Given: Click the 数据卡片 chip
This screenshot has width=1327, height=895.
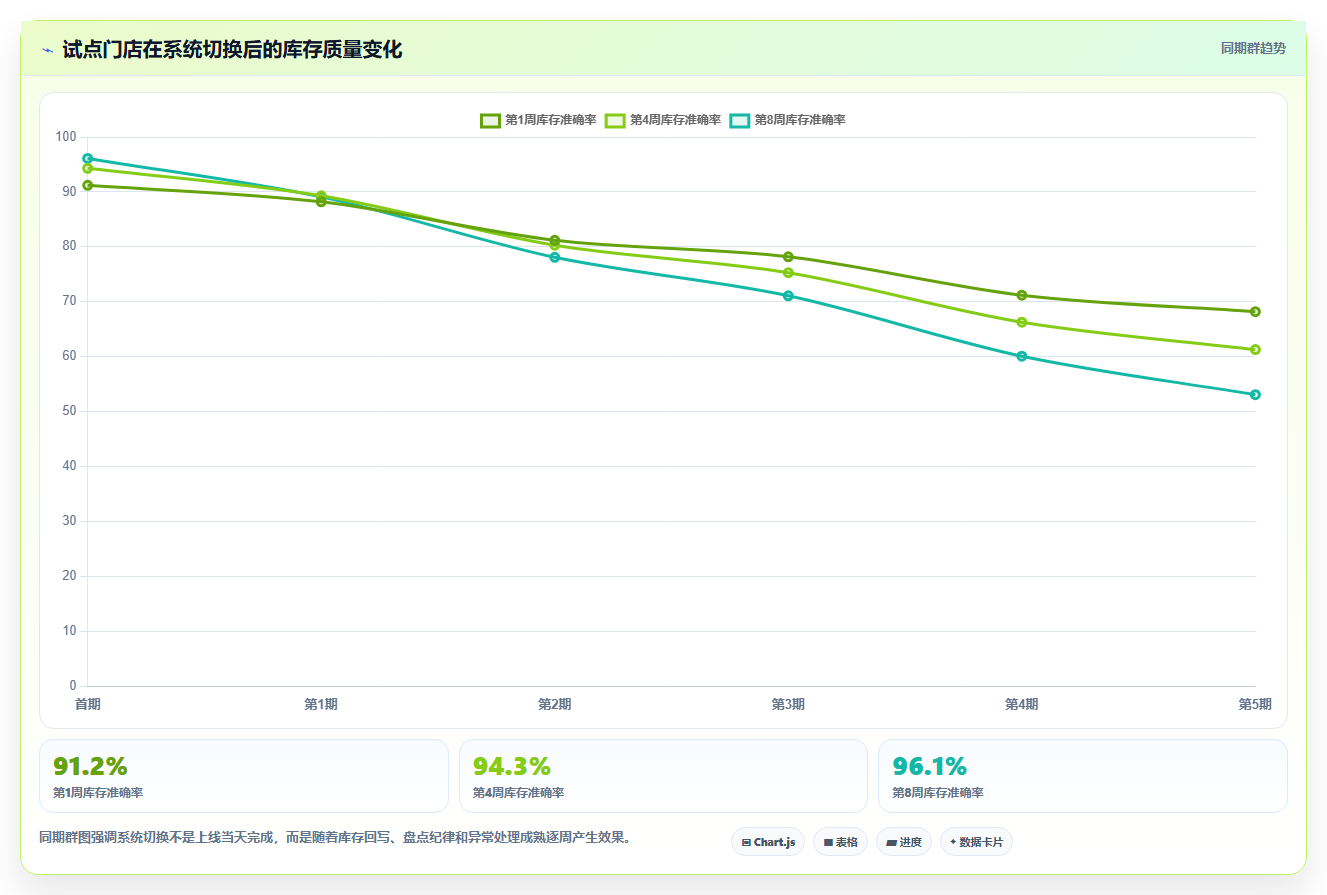Looking at the screenshot, I should [x=976, y=842].
